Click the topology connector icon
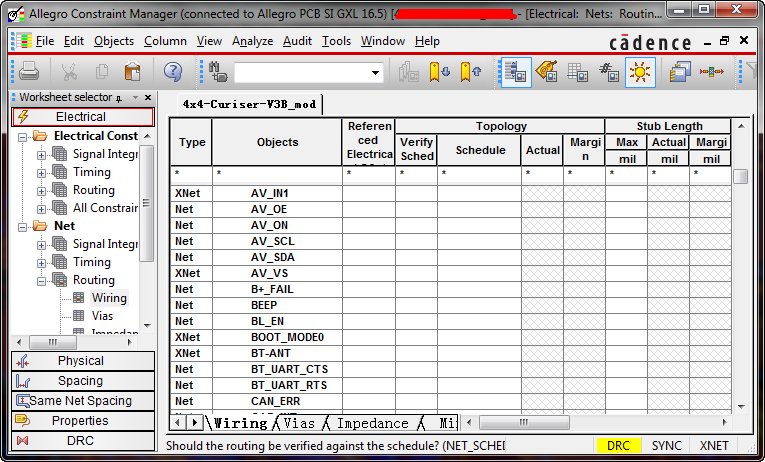Viewport: 765px width, 462px height. click(711, 72)
